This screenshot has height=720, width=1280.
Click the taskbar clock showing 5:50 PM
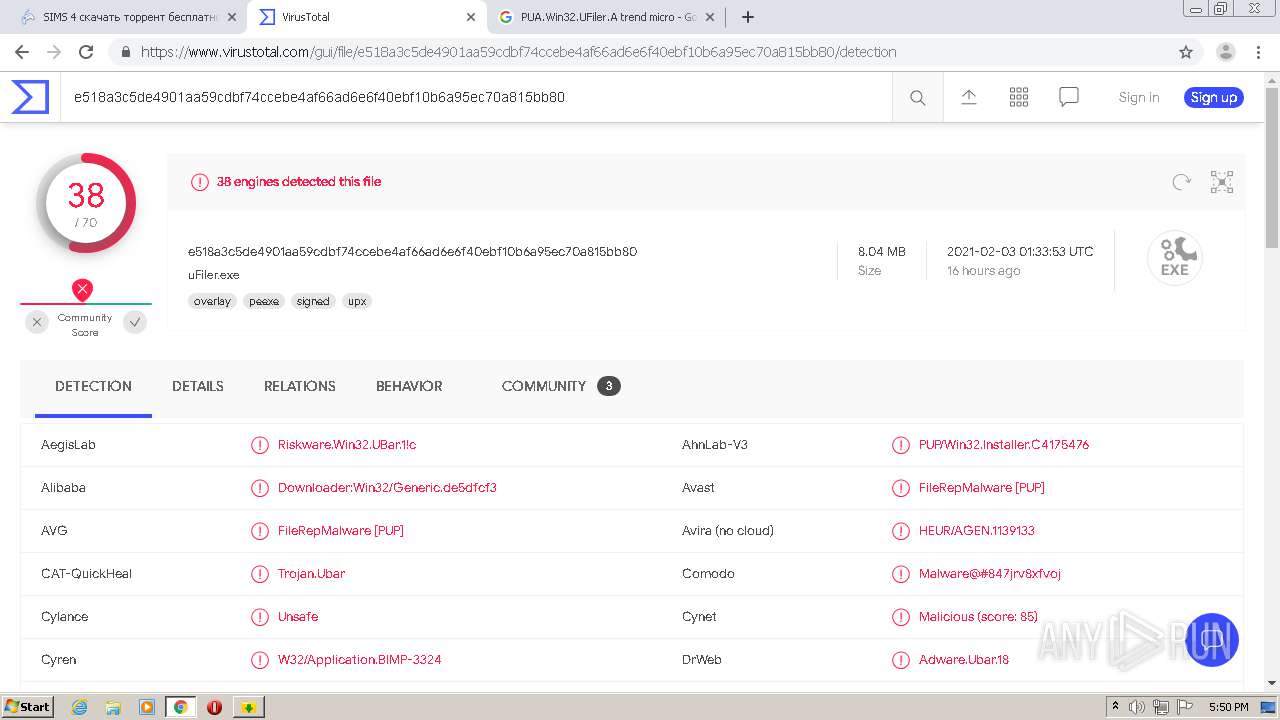1228,707
